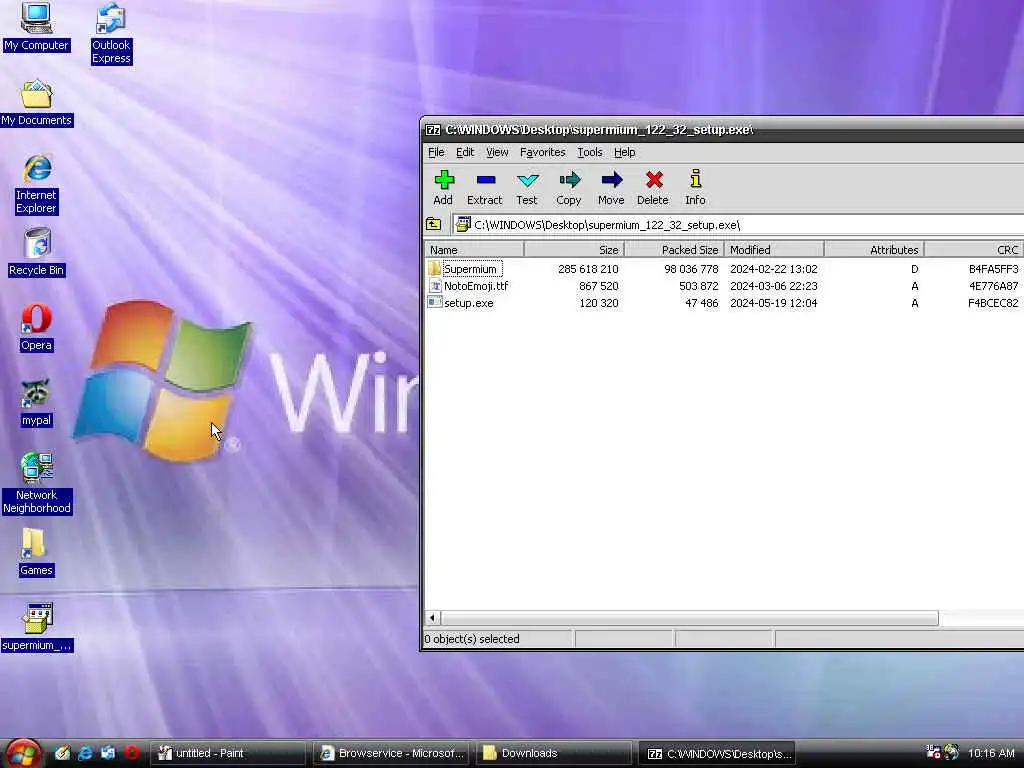Click the '0 object(s) selected' status text
1024x768 pixels.
click(x=472, y=639)
